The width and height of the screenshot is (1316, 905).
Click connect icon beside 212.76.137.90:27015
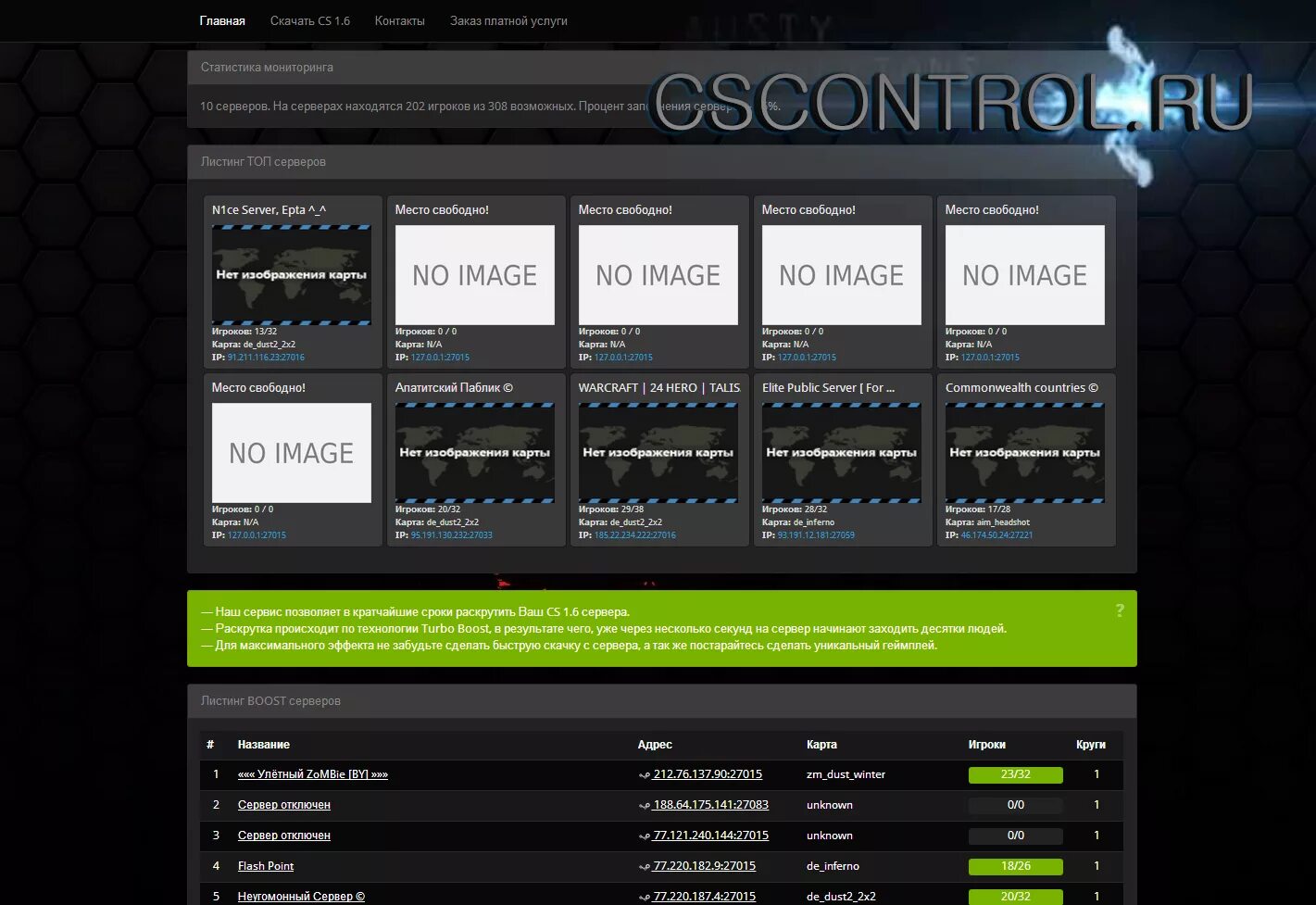coord(645,775)
